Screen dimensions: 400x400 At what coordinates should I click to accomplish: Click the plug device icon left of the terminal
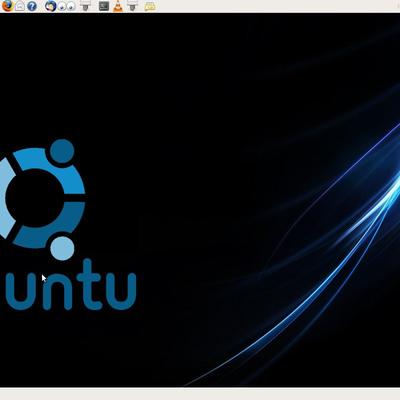tap(85, 6)
